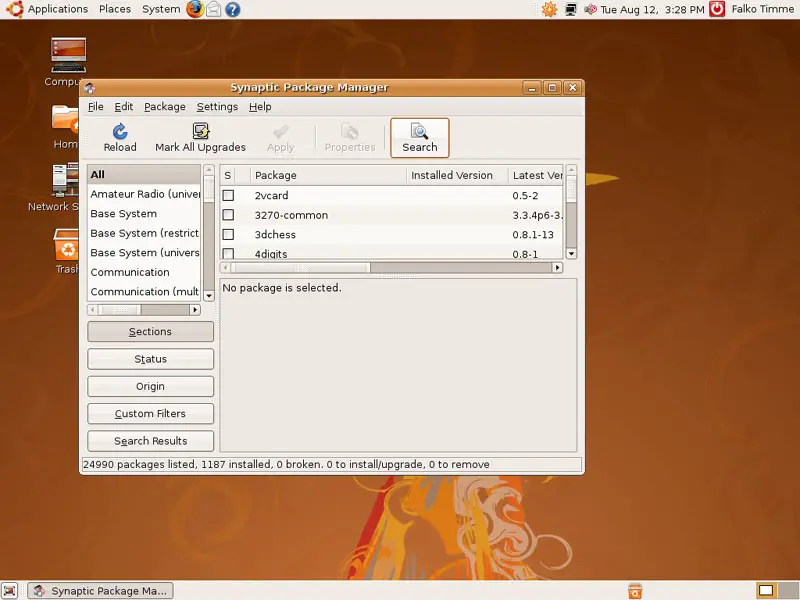Select the 3dchess package row
Viewport: 800px width, 600px height.
tap(392, 235)
